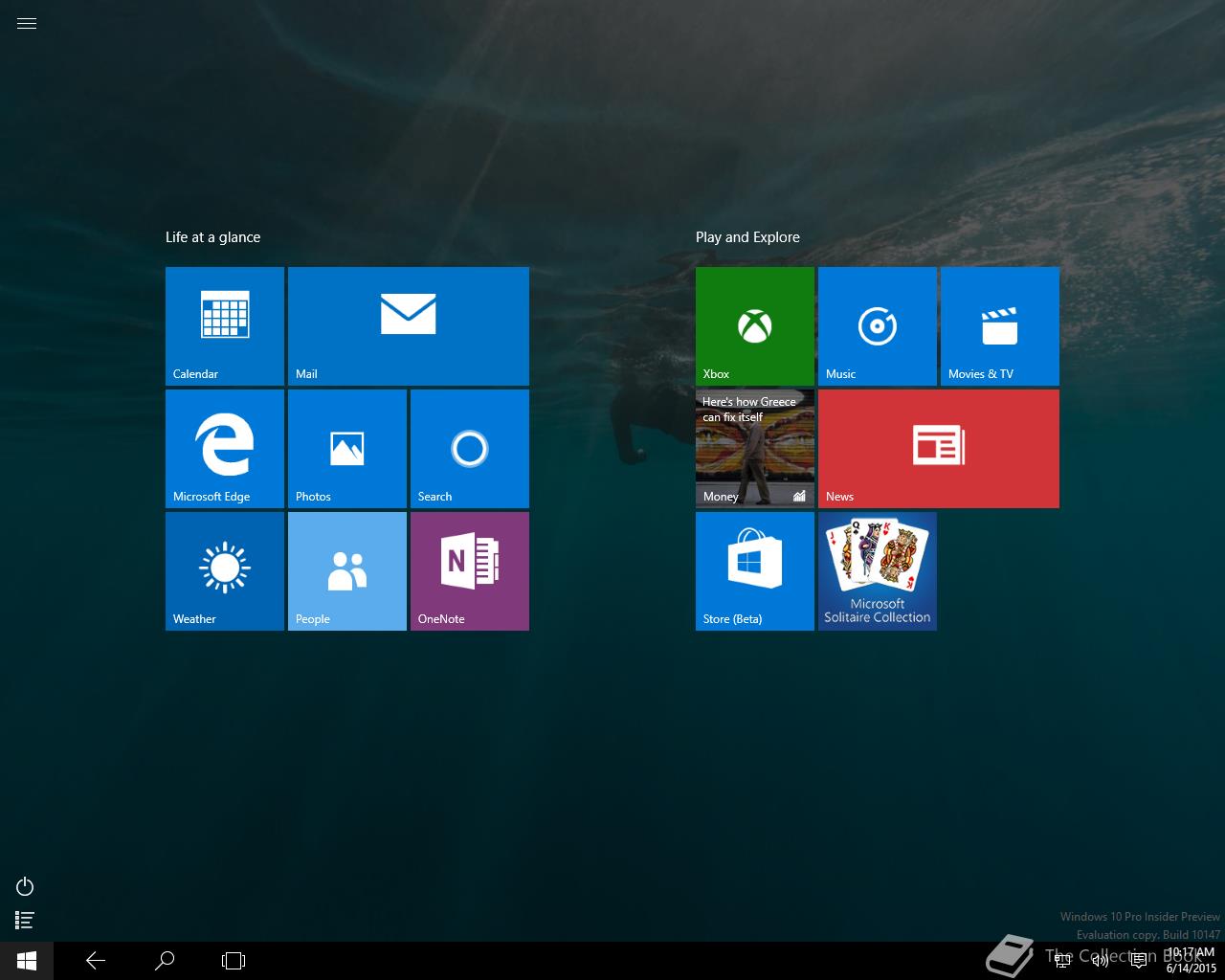This screenshot has height=980, width=1225.
Task: Open the News tile
Action: [x=939, y=449]
